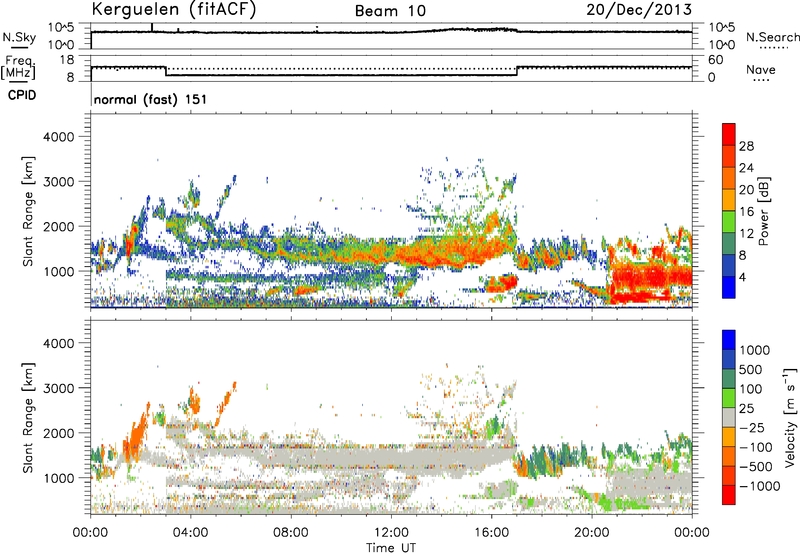The image size is (800, 554).
Task: Click the '04:00' time tick label
Action: point(191,533)
